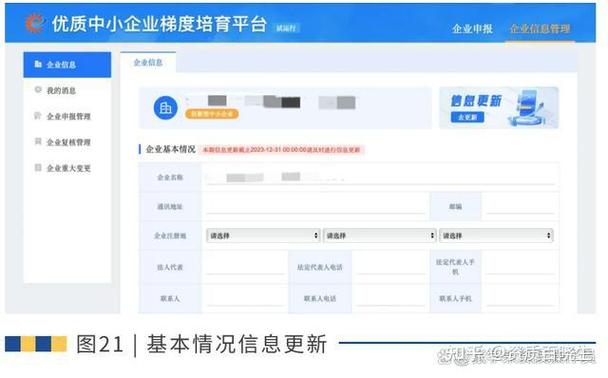Focus the 法定代表人电话 input field
The height and width of the screenshot is (378, 608).
[390, 267]
